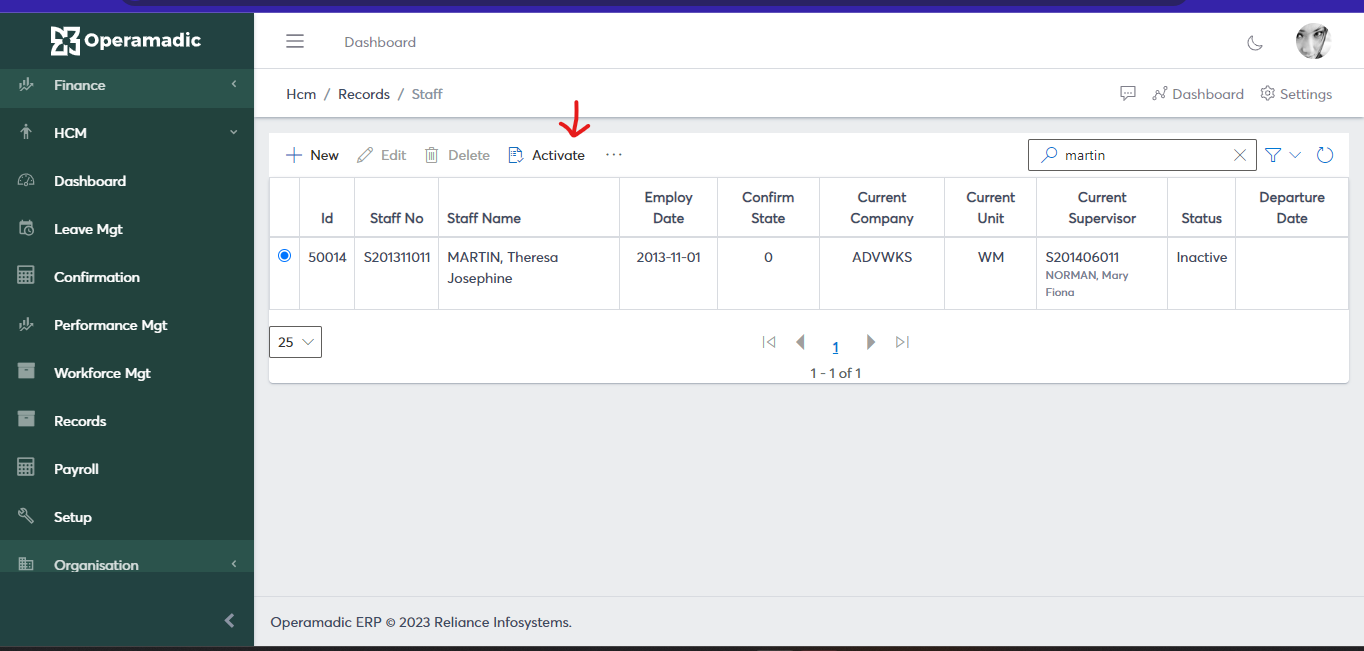The width and height of the screenshot is (1364, 651).
Task: Toggle the hamburger sidebar menu
Action: (x=295, y=41)
